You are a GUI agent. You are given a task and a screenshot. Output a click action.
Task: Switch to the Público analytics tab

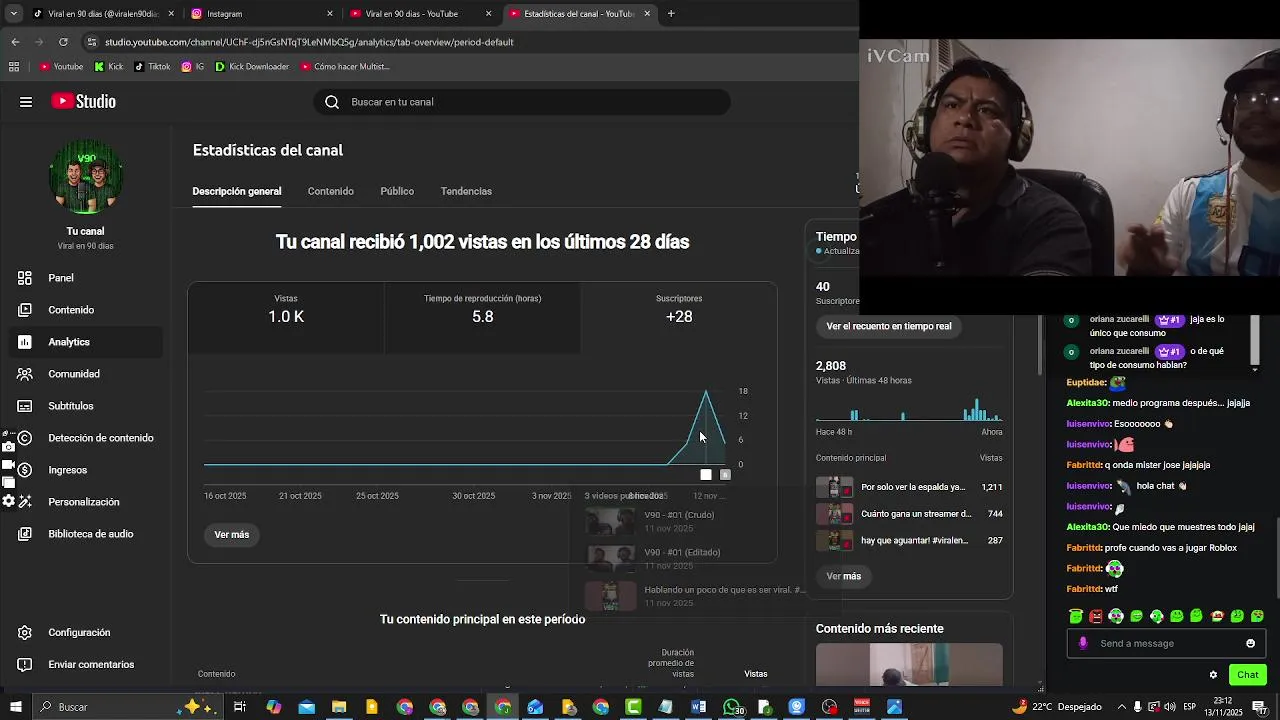coord(397,191)
